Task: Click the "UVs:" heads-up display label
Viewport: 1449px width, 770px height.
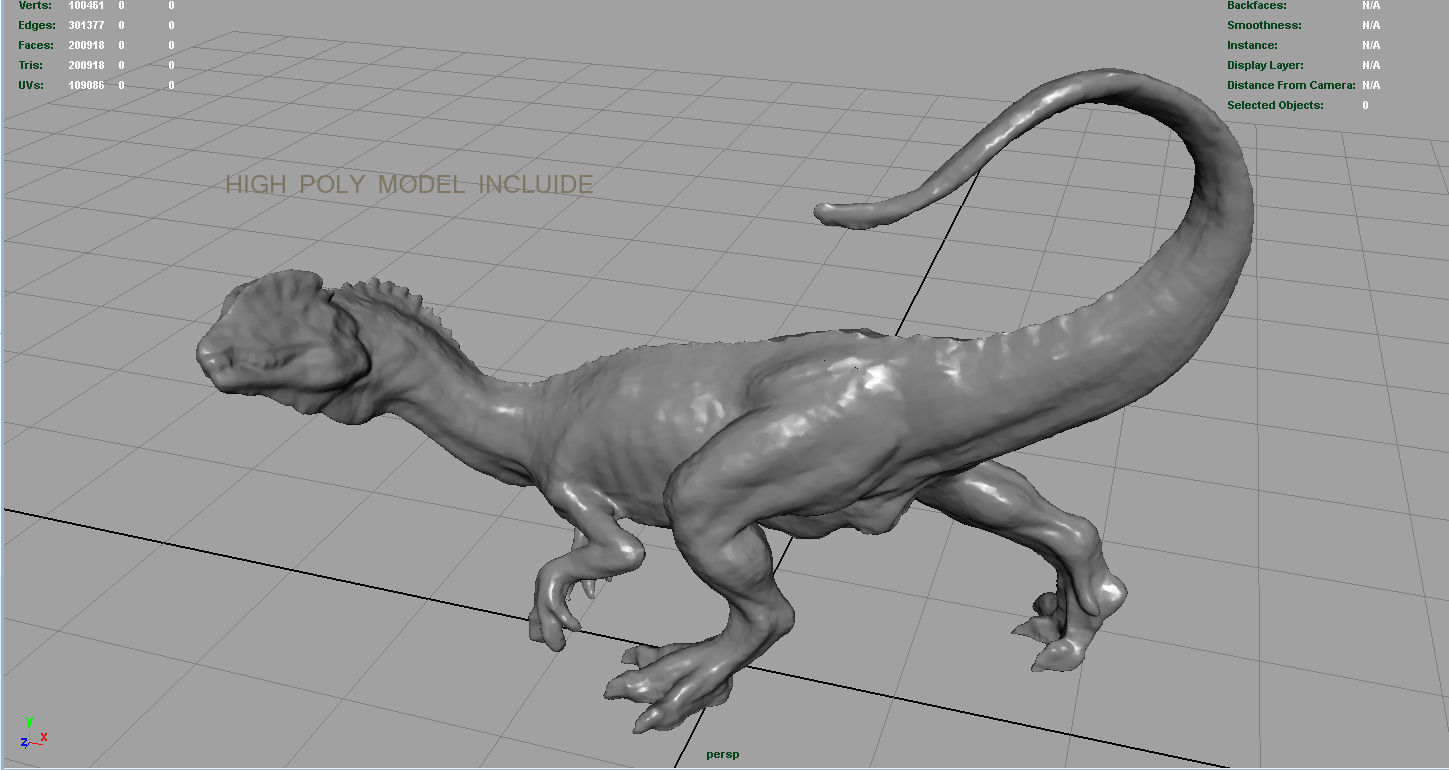Action: [x=30, y=85]
